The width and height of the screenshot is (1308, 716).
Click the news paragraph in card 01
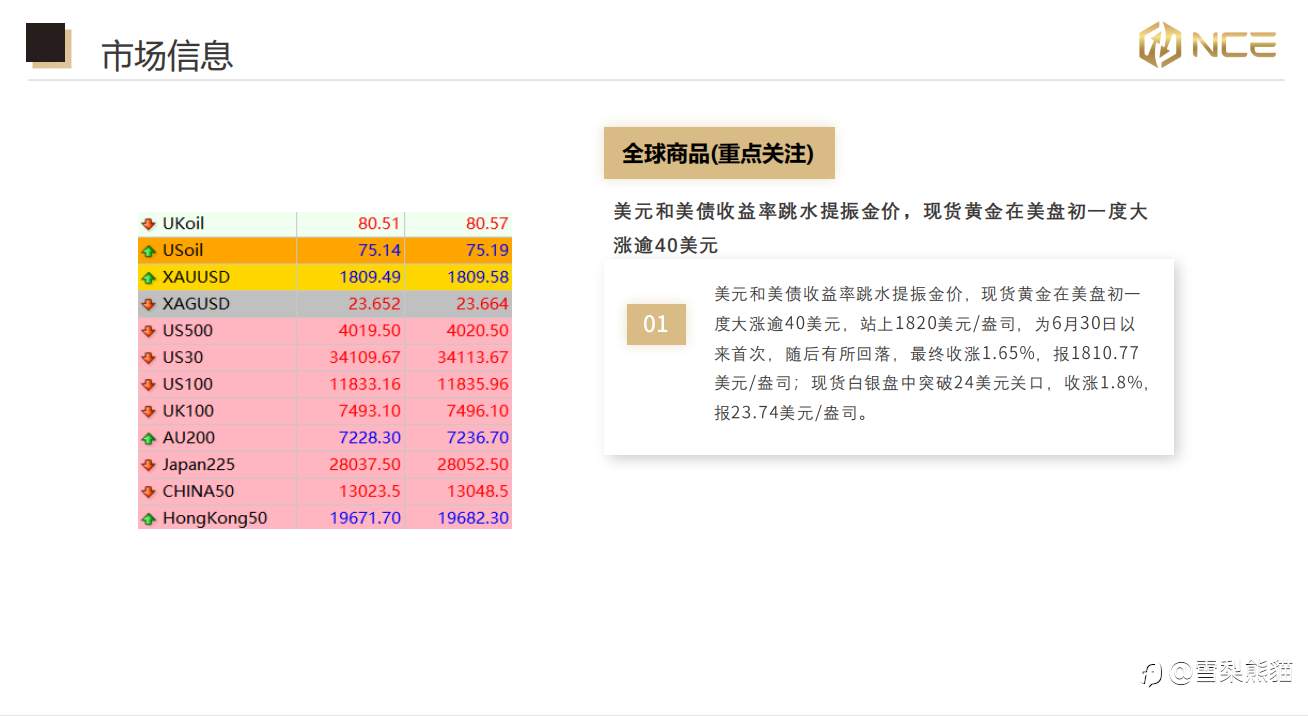coord(933,353)
